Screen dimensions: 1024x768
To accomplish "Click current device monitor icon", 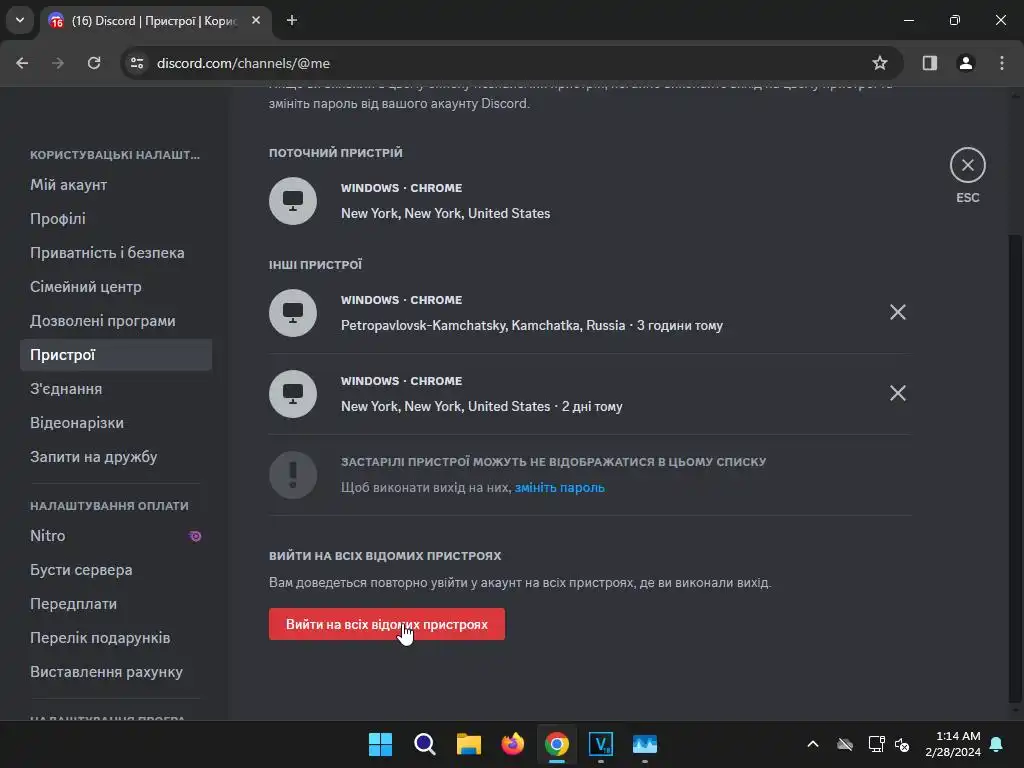I will click(x=293, y=200).
